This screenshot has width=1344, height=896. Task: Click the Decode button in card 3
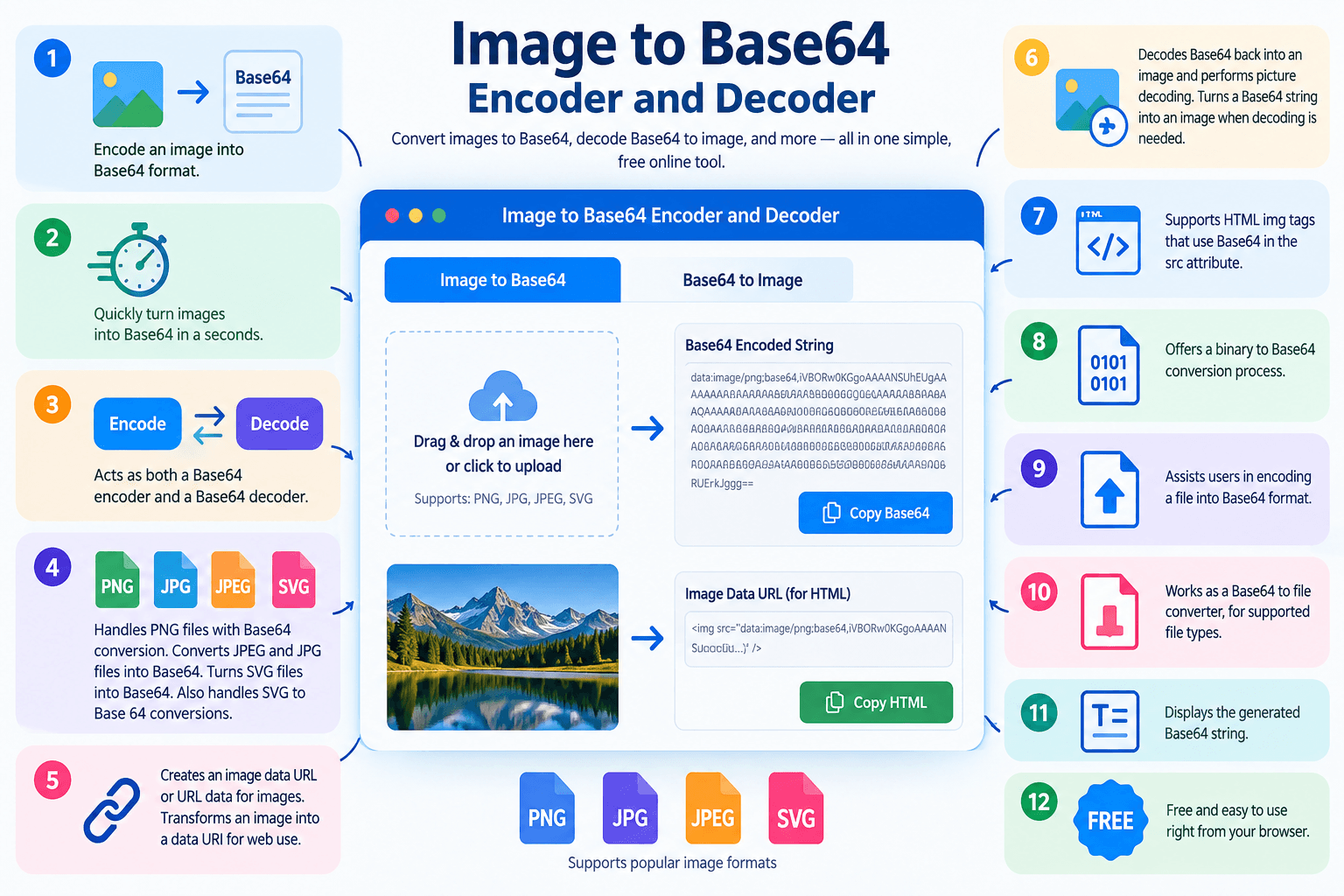(279, 423)
